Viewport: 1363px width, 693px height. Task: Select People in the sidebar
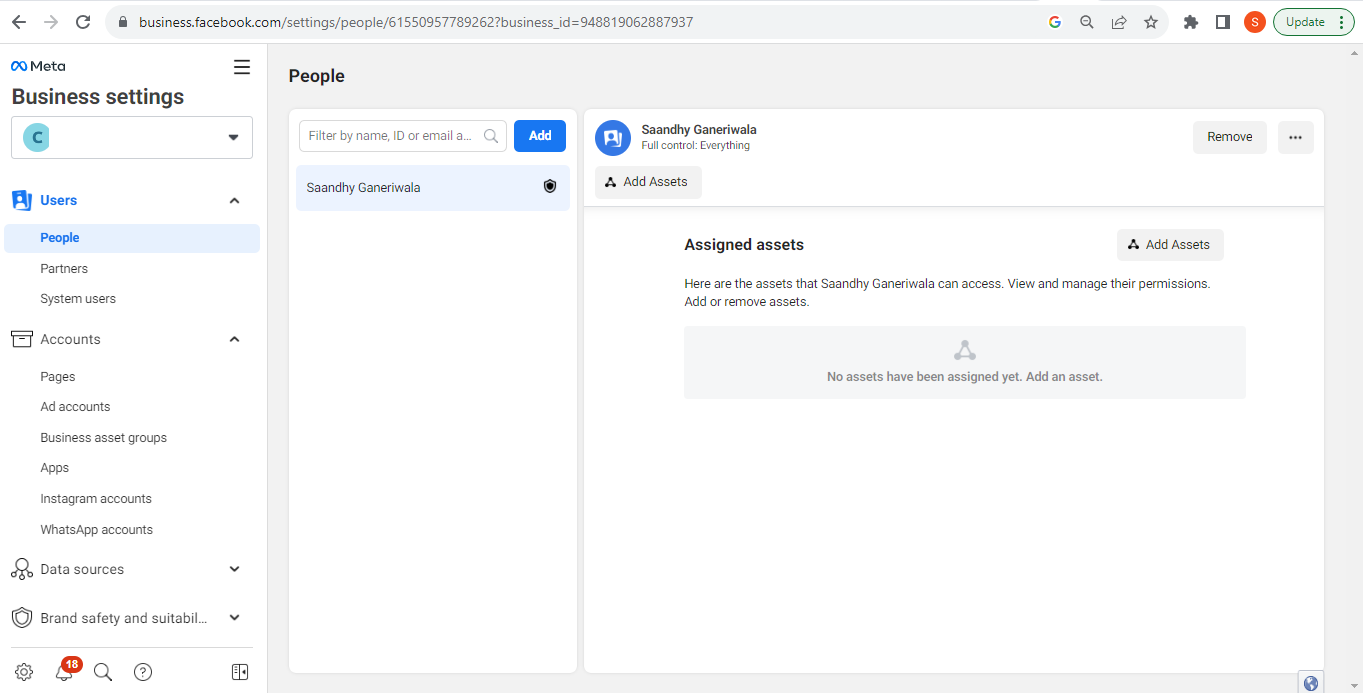point(132,238)
